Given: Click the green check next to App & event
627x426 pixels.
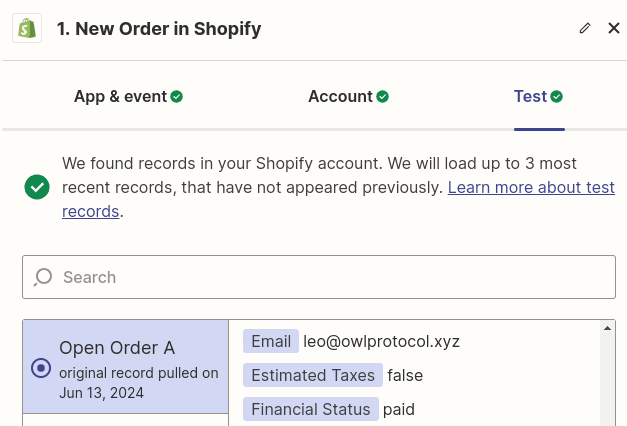Looking at the screenshot, I should pos(177,97).
